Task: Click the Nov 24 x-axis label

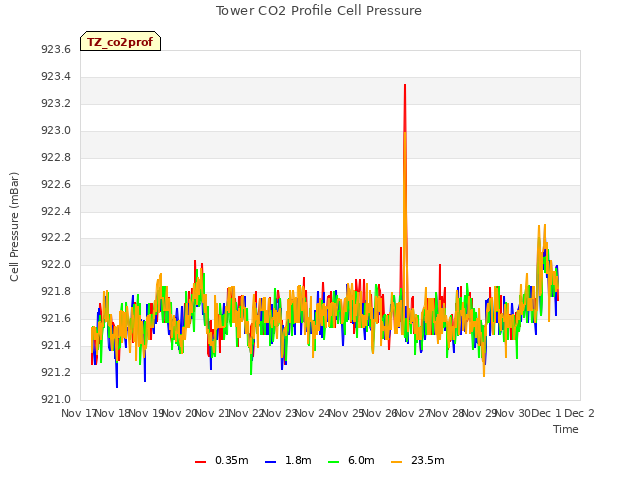Action: pyautogui.click(x=312, y=413)
